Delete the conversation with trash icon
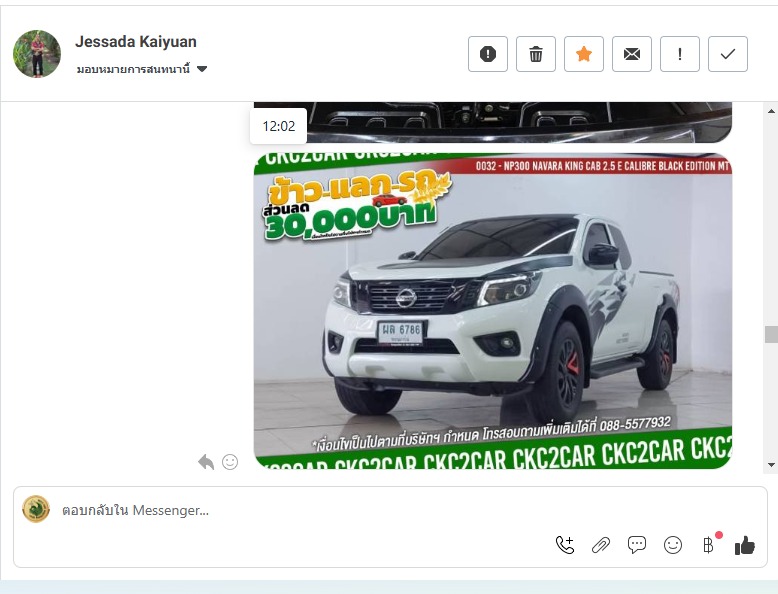Screen dimensions: 778x594 pyautogui.click(x=536, y=54)
